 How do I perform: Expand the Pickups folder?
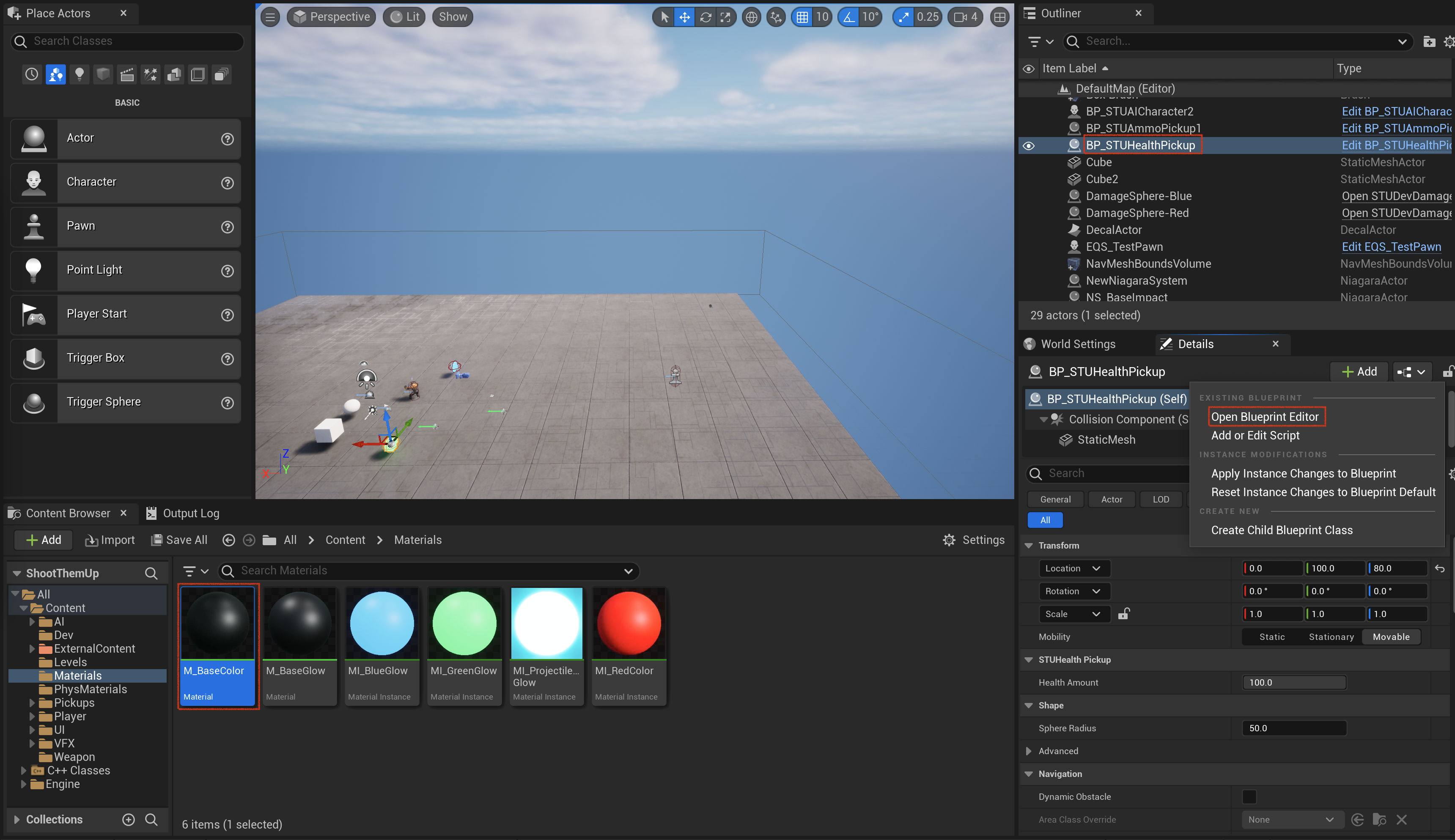click(x=32, y=703)
